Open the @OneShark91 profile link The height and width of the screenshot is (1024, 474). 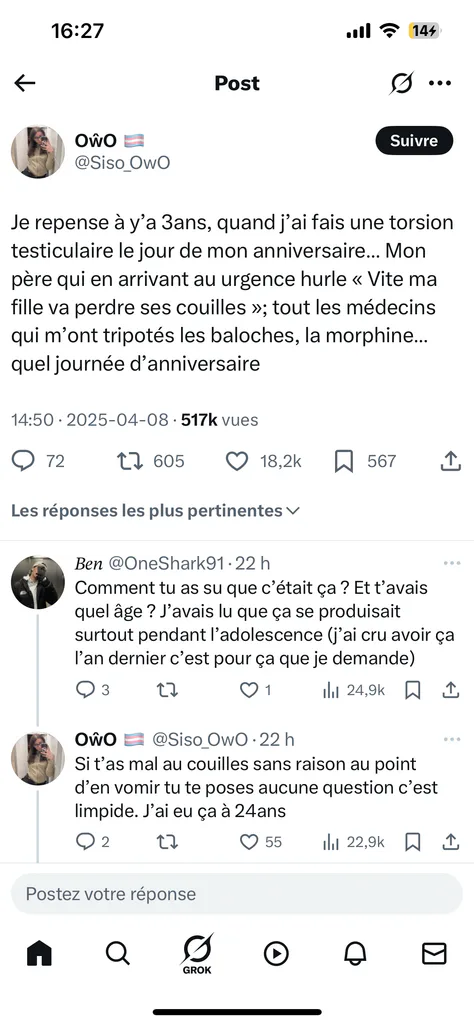pyautogui.click(x=166, y=563)
